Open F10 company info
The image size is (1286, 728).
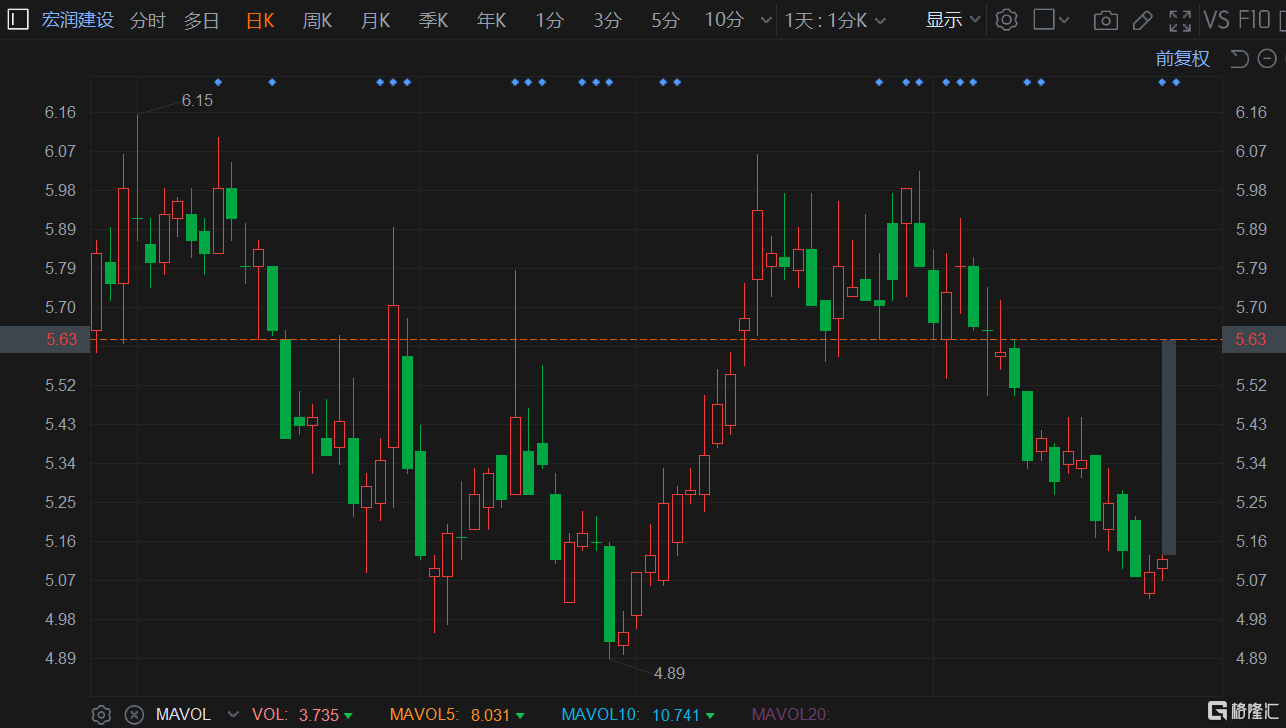[1254, 20]
